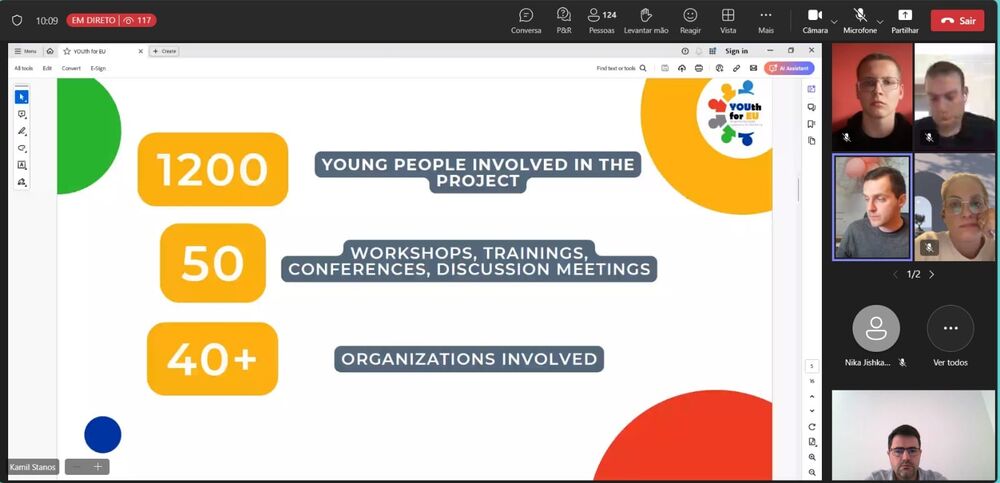The image size is (1000, 483).
Task: Open the comments side panel
Action: (x=811, y=107)
